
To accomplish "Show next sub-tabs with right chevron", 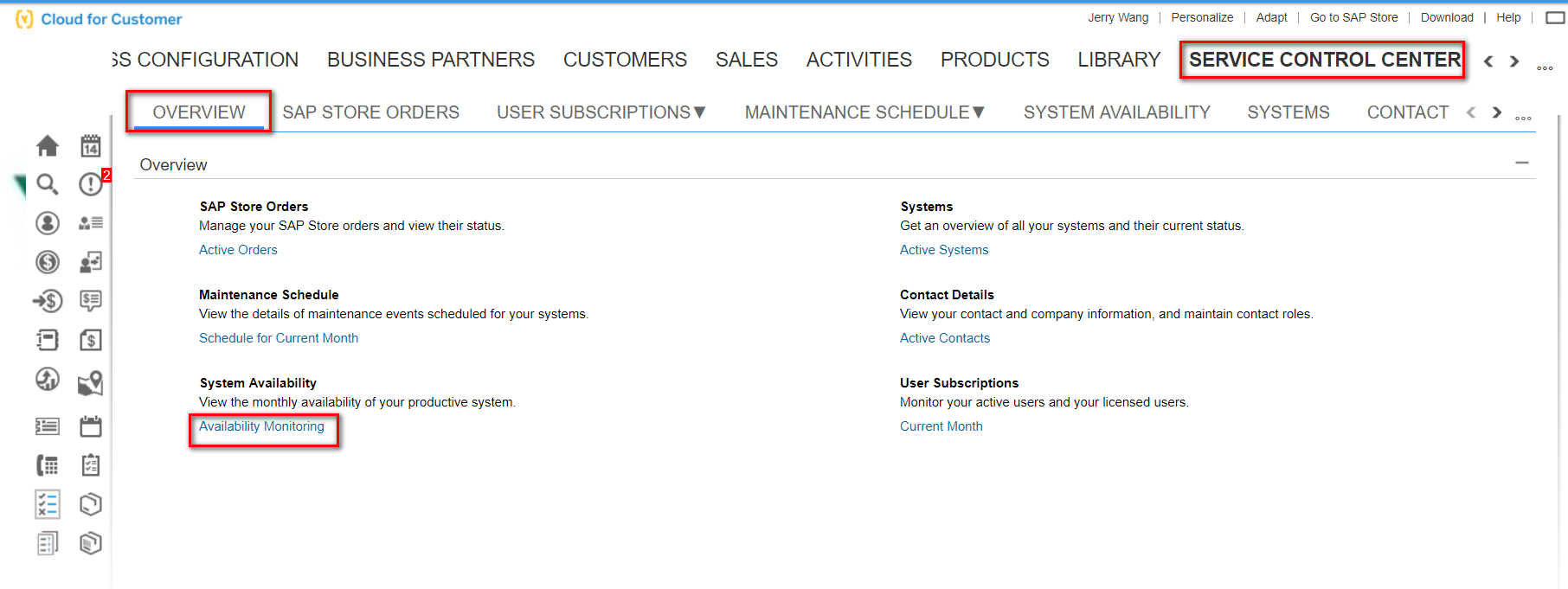I will point(1497,112).
